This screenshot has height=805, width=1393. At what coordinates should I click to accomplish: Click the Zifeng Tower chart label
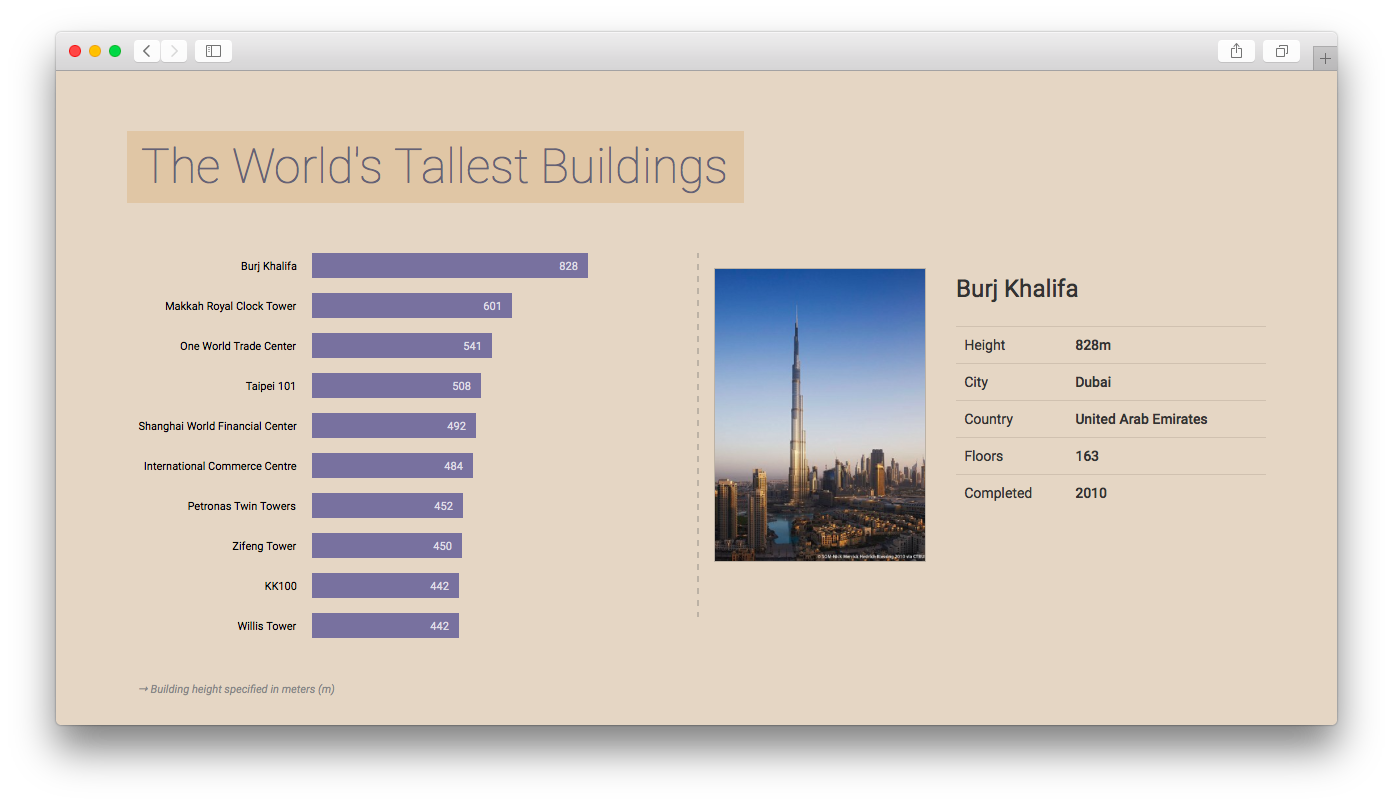coord(264,546)
